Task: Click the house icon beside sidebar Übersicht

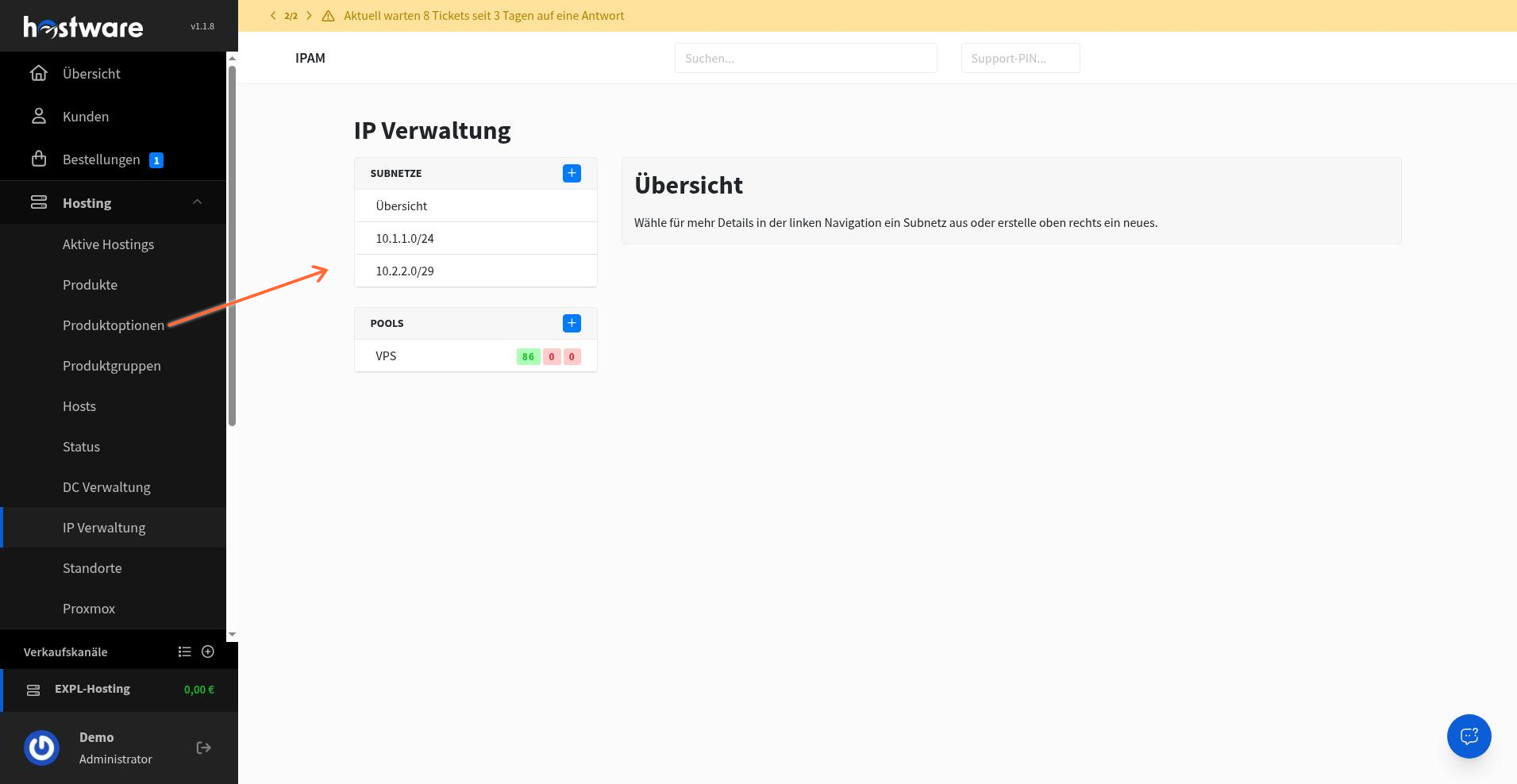Action: 39,74
